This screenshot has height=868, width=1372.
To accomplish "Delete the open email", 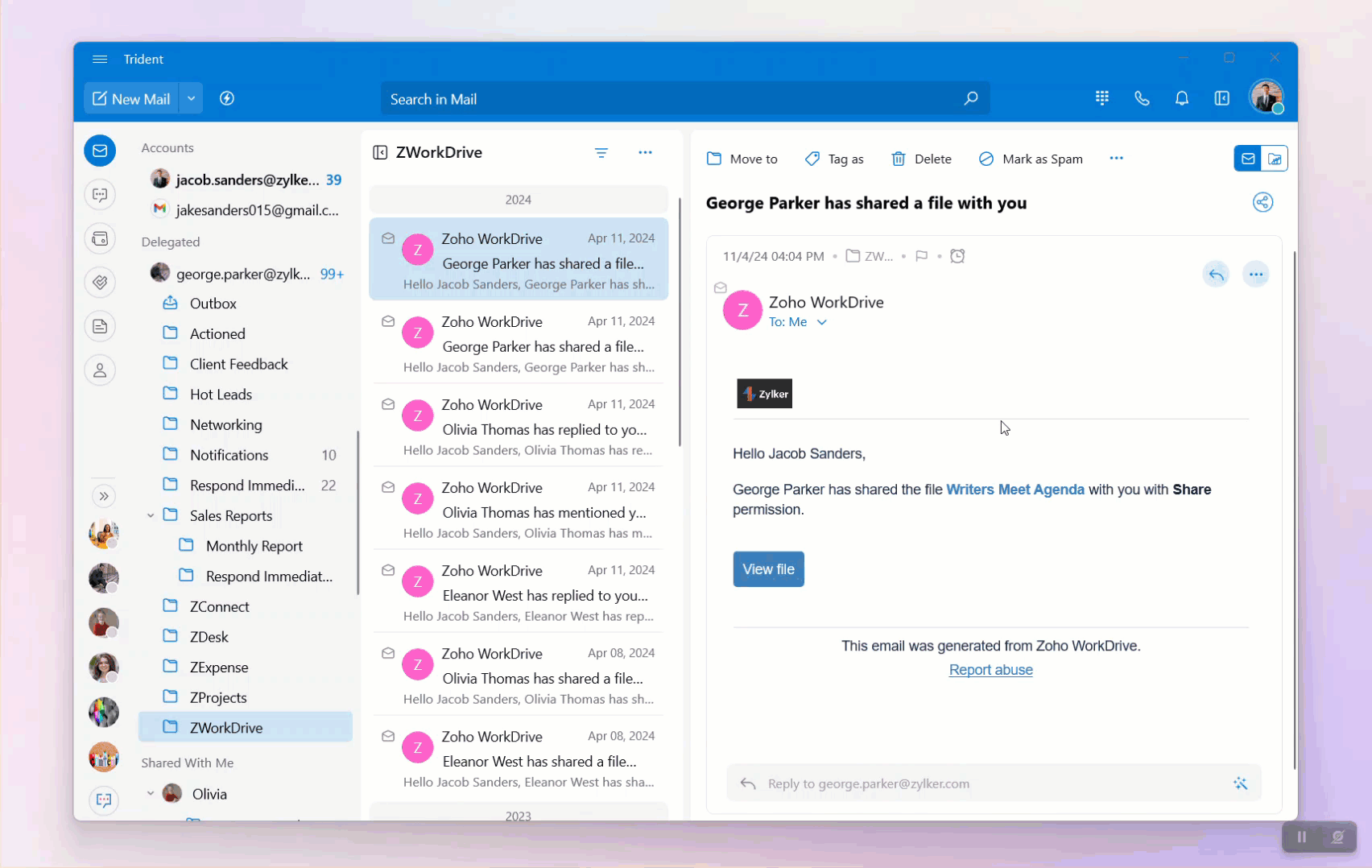I will click(922, 159).
